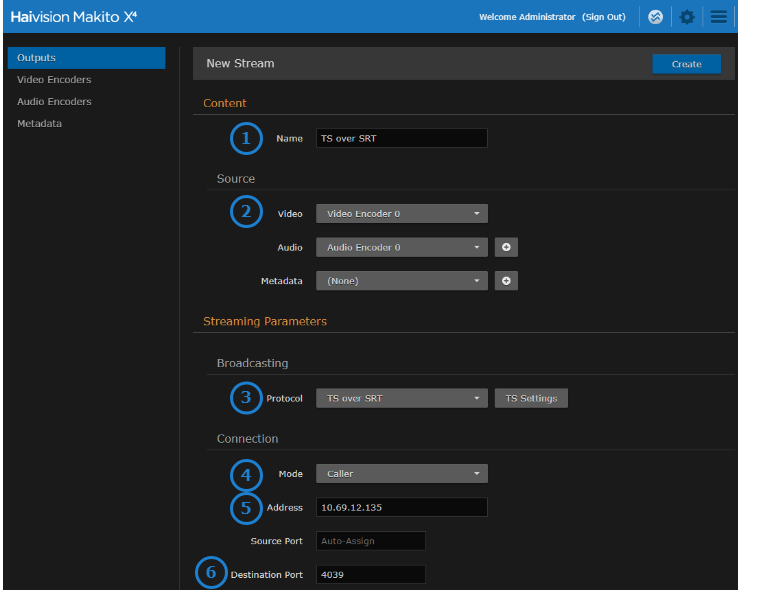This screenshot has height=609, width=757.
Task: Click the TS Settings button
Action: pos(531,398)
